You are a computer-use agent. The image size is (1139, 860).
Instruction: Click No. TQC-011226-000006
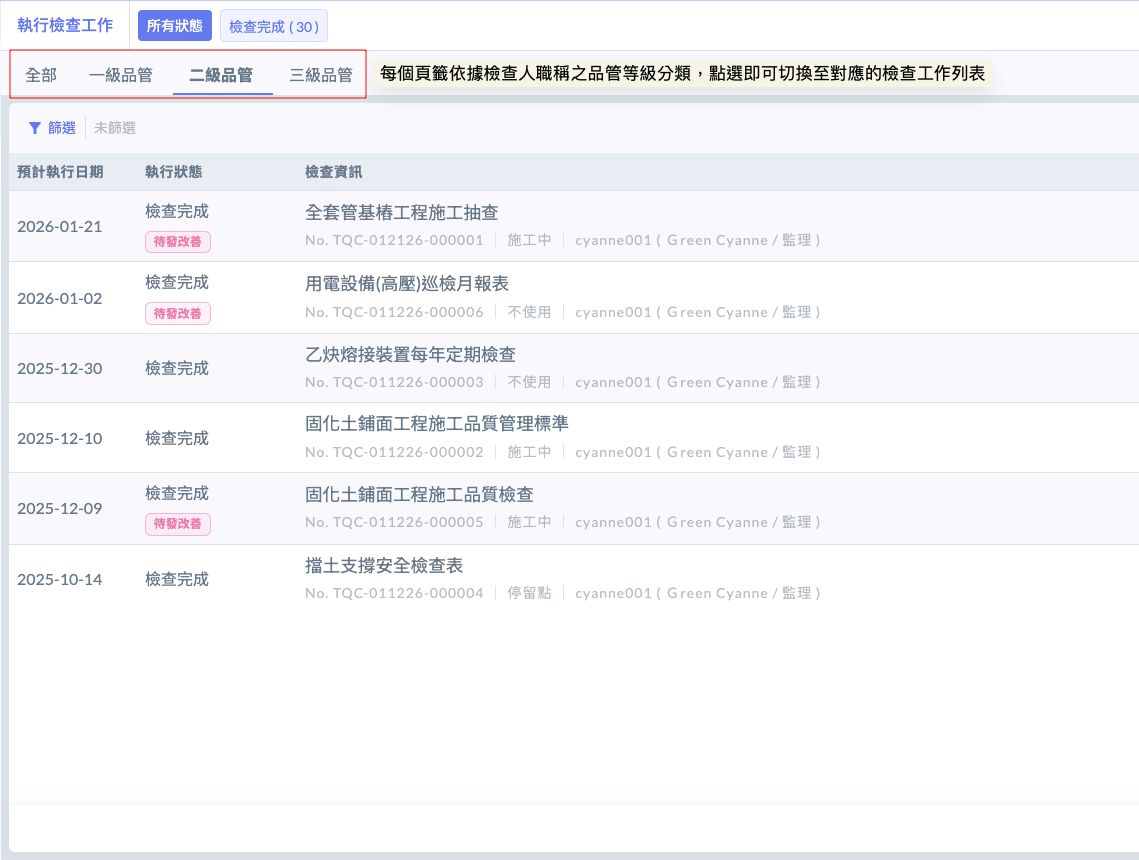(x=394, y=312)
